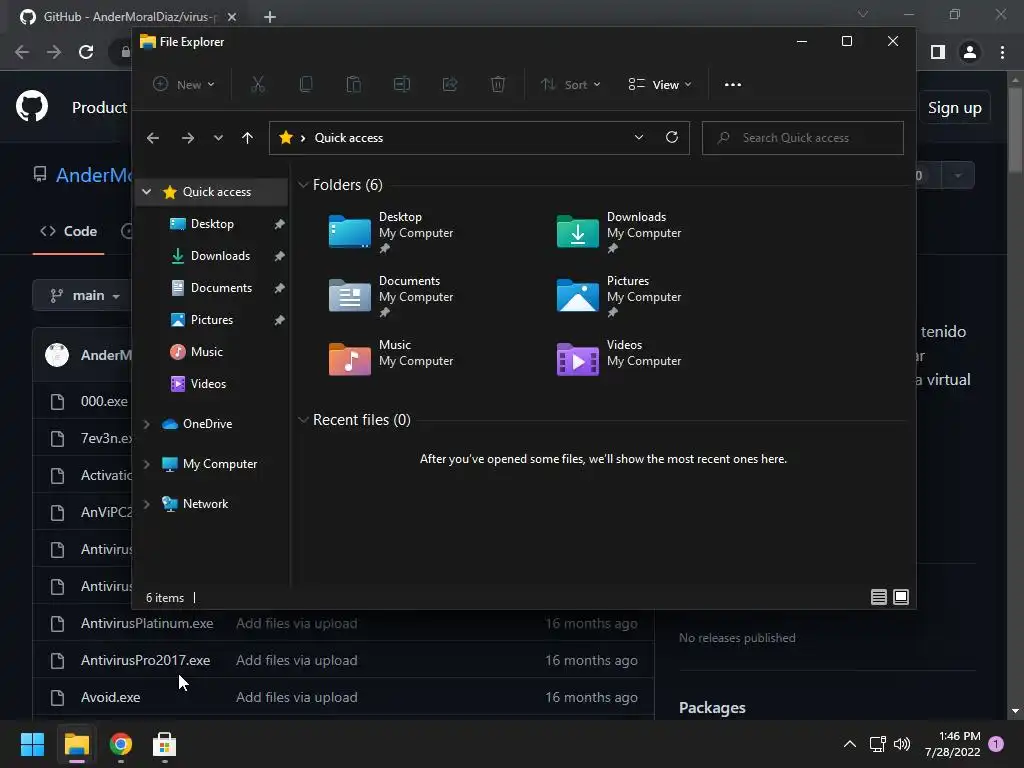Screen dimensions: 1024x768
Task: Open the Music folder tile
Action: (391, 359)
